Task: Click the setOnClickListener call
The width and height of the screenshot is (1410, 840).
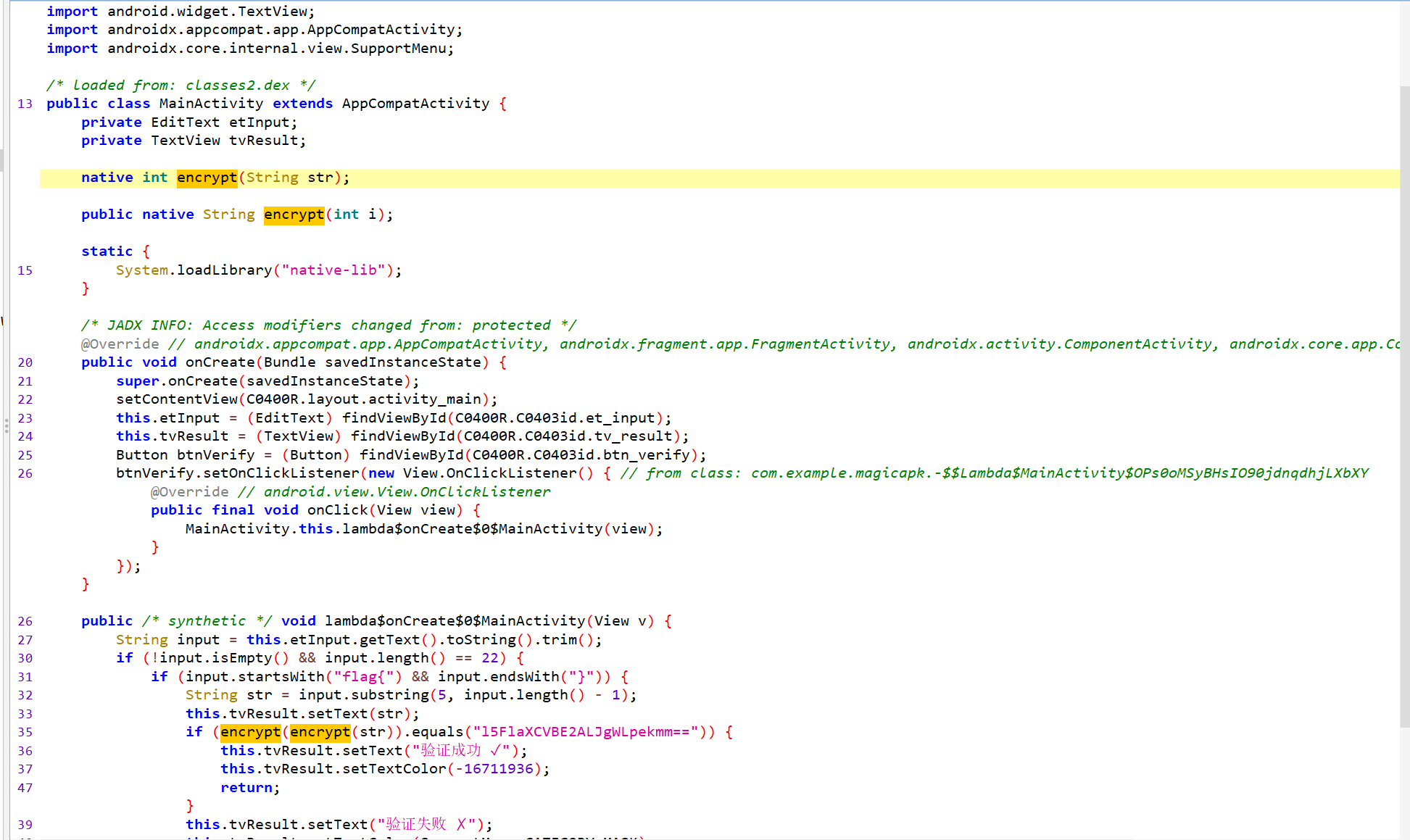Action: 281,473
